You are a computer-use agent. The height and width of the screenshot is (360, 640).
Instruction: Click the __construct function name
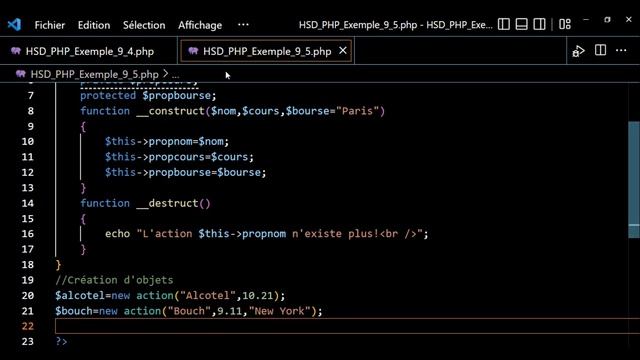170,111
